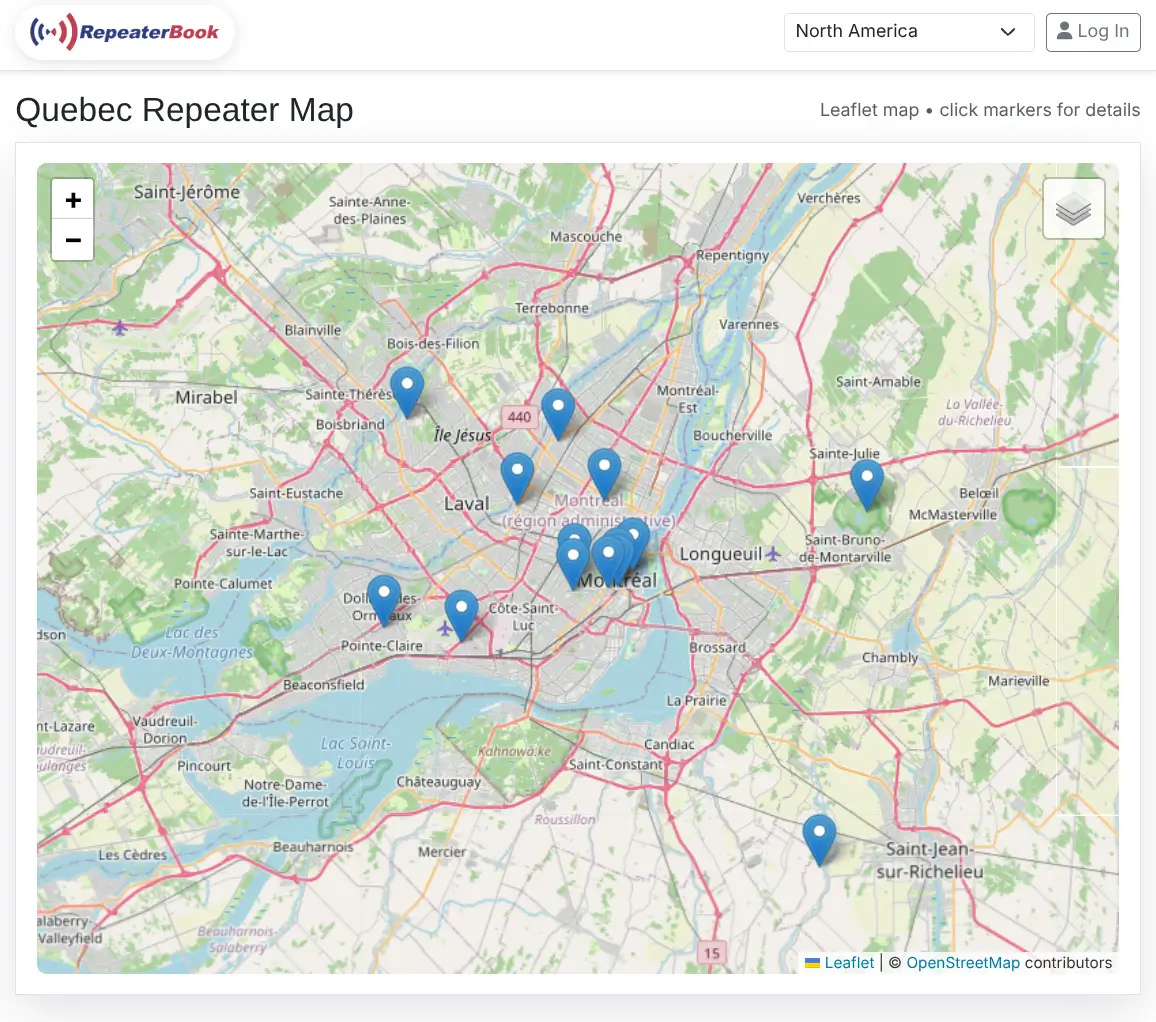This screenshot has width=1156, height=1022.
Task: Click the marker near Sainte-Thérèse
Action: click(407, 392)
